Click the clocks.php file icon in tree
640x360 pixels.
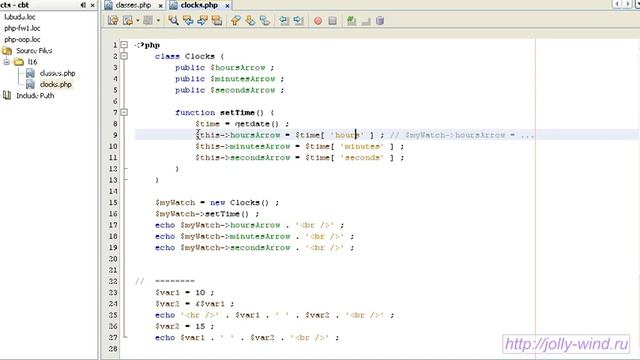(30, 84)
